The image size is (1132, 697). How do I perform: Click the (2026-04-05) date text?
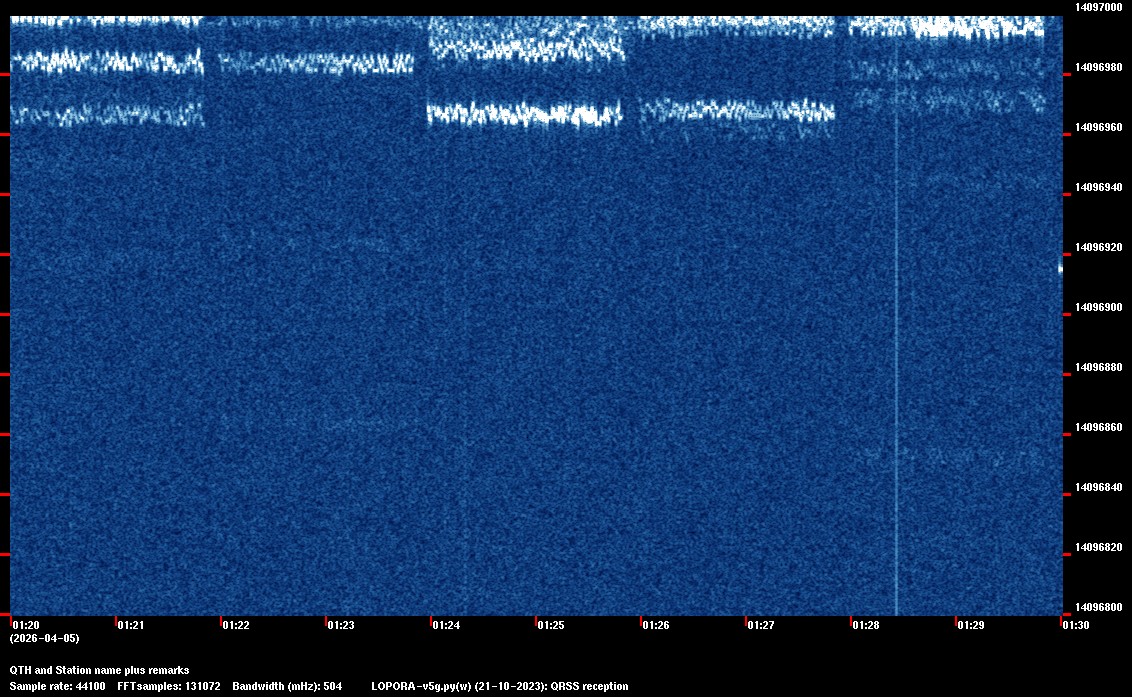pos(44,638)
